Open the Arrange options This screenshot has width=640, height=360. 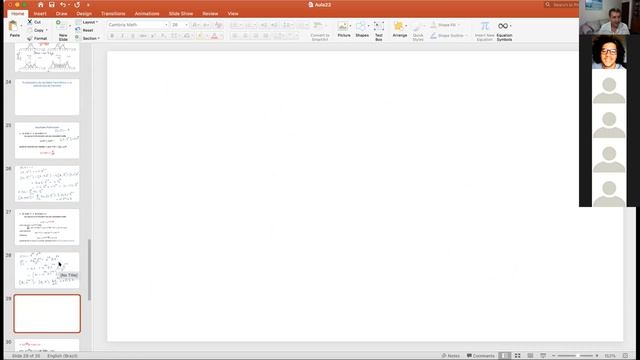click(400, 29)
